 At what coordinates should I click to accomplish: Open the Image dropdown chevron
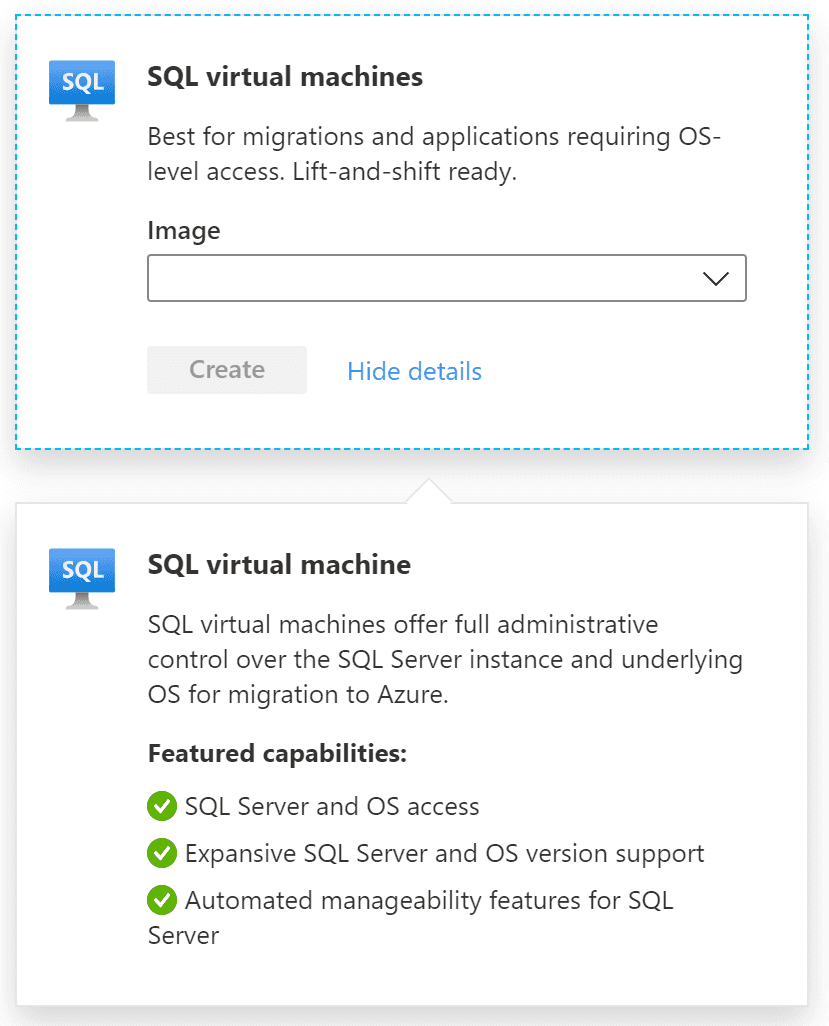(716, 279)
